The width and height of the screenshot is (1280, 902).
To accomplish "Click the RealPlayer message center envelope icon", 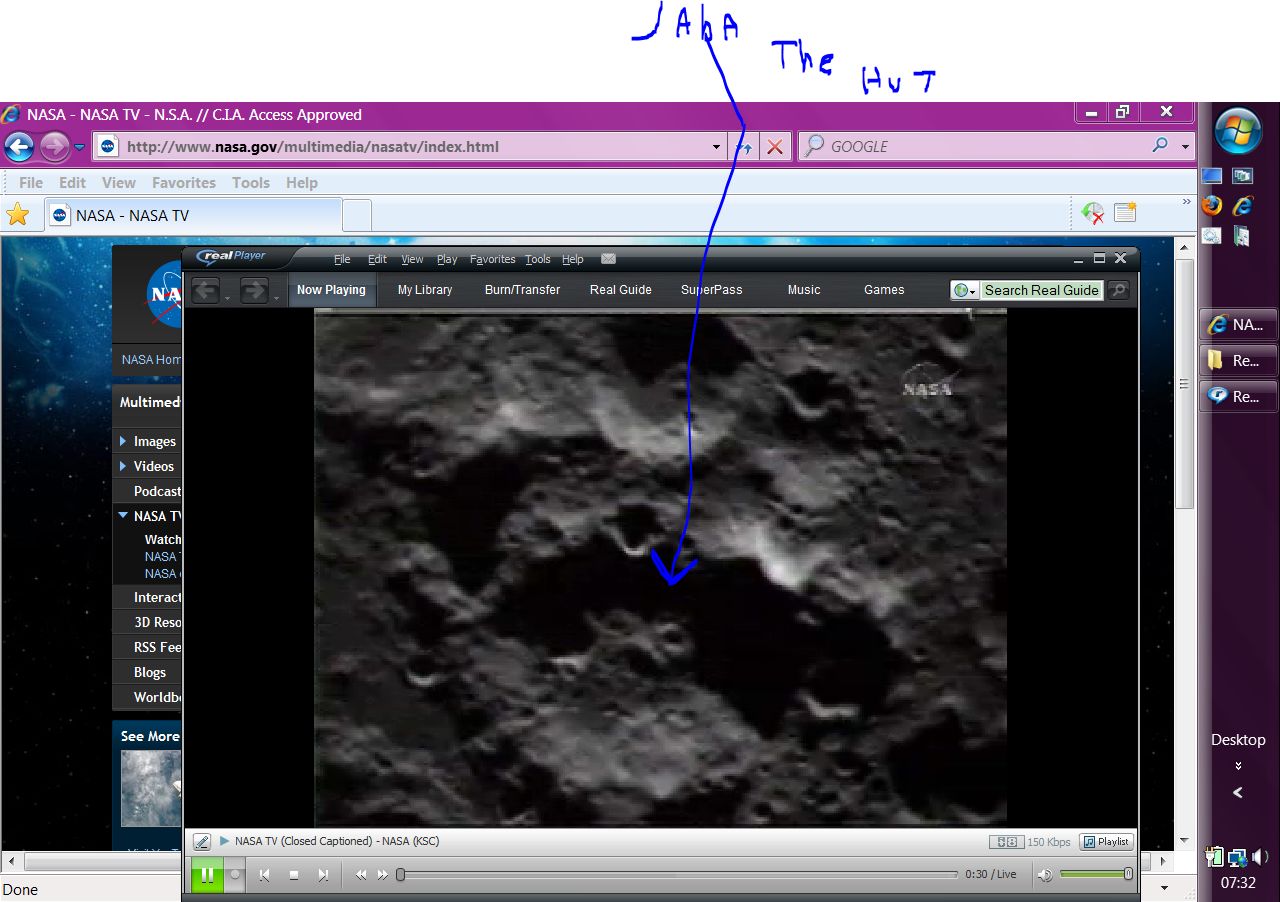I will [608, 259].
